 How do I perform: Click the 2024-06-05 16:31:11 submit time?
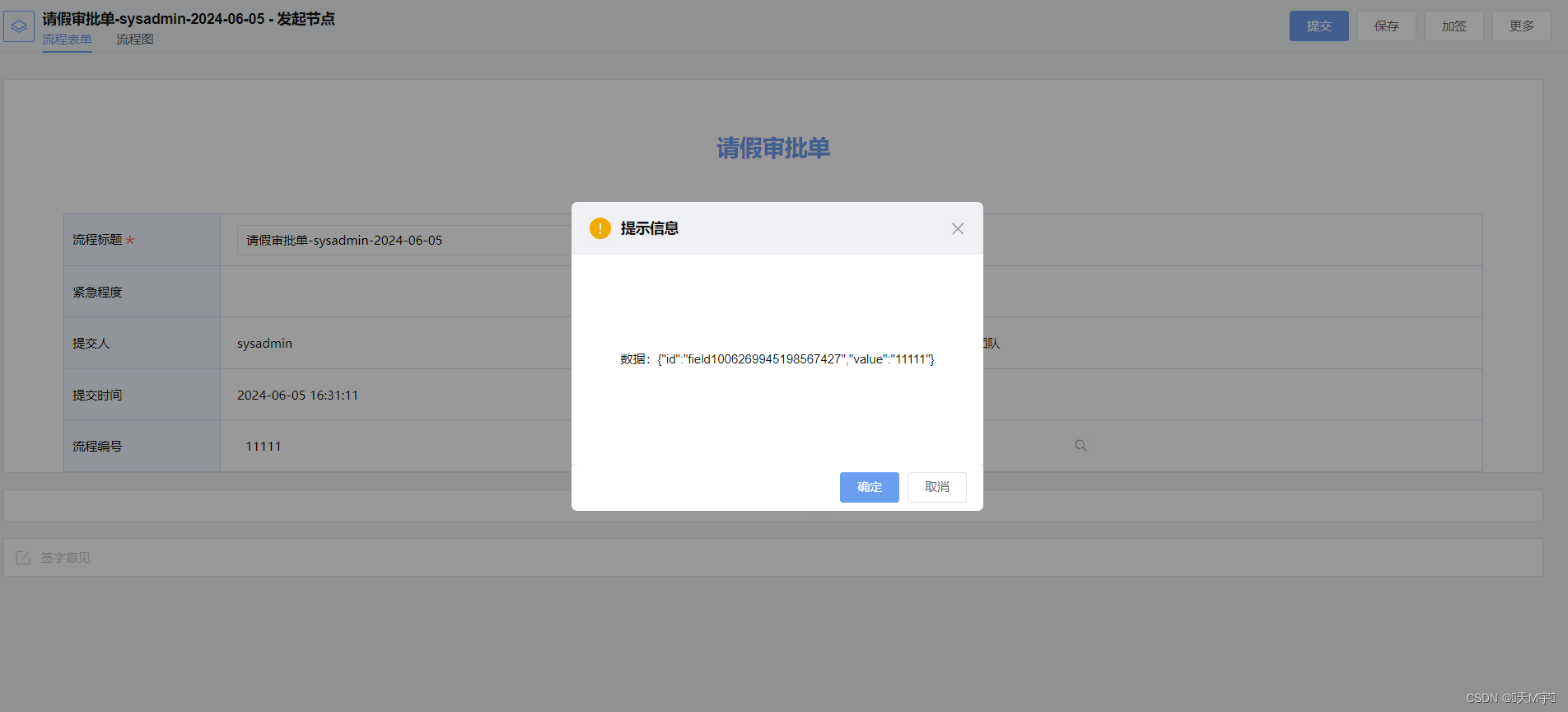(297, 396)
